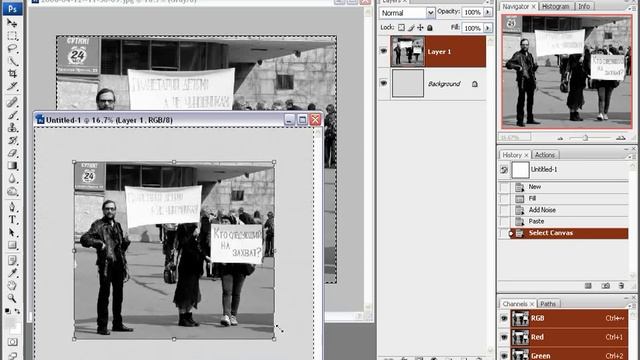Select the Rectangular Marquee tool
Image resolution: width=640 pixels, height=360 pixels.
point(12,36)
